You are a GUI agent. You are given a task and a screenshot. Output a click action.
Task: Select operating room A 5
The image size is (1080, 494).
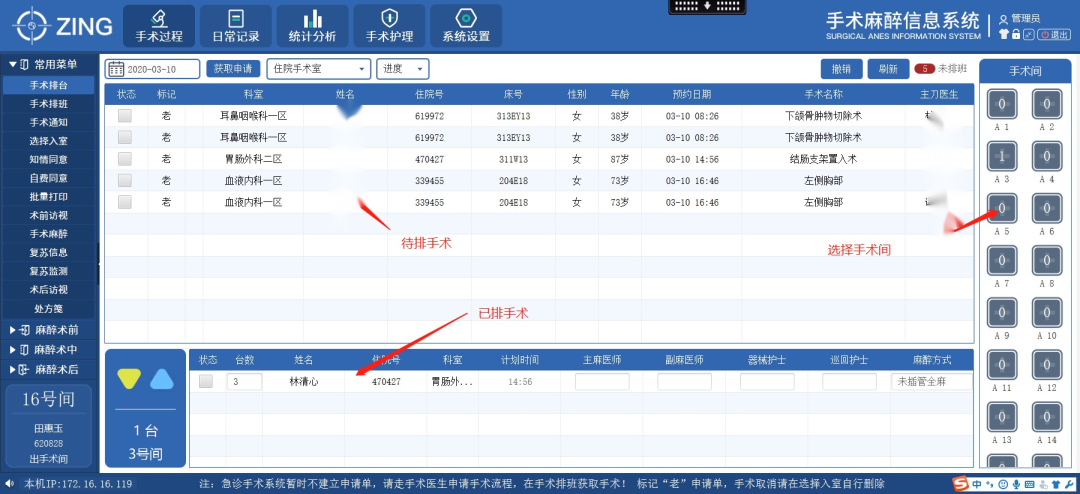1002,208
